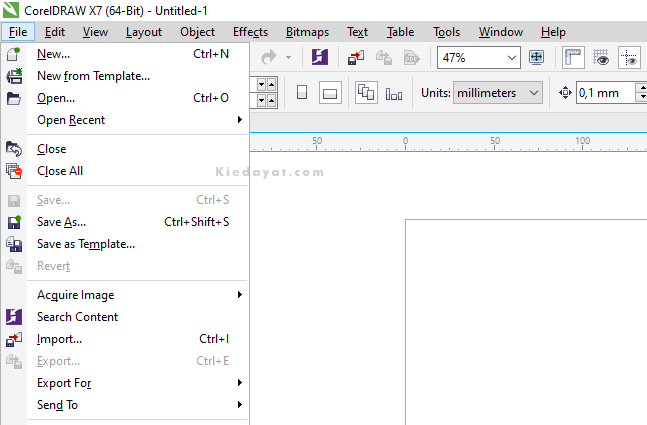
Task: Click the New from Template icon
Action: (x=14, y=76)
